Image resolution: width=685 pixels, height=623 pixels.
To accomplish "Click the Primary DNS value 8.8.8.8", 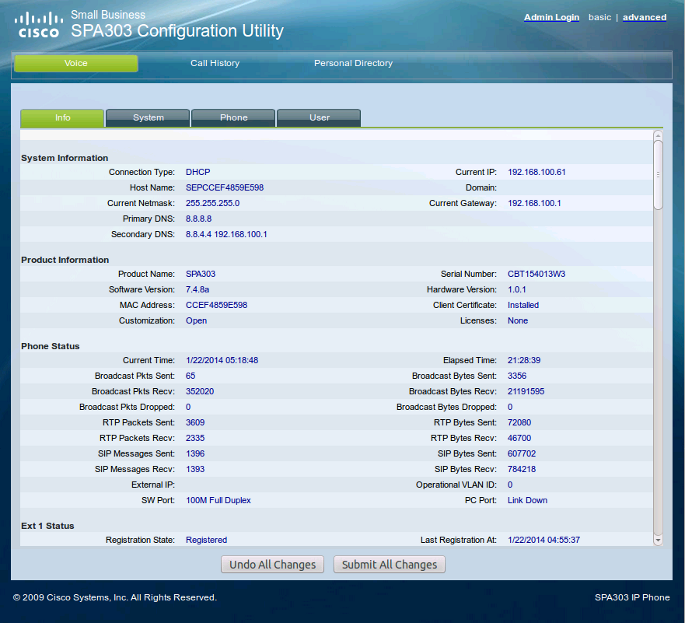I will (x=199, y=219).
